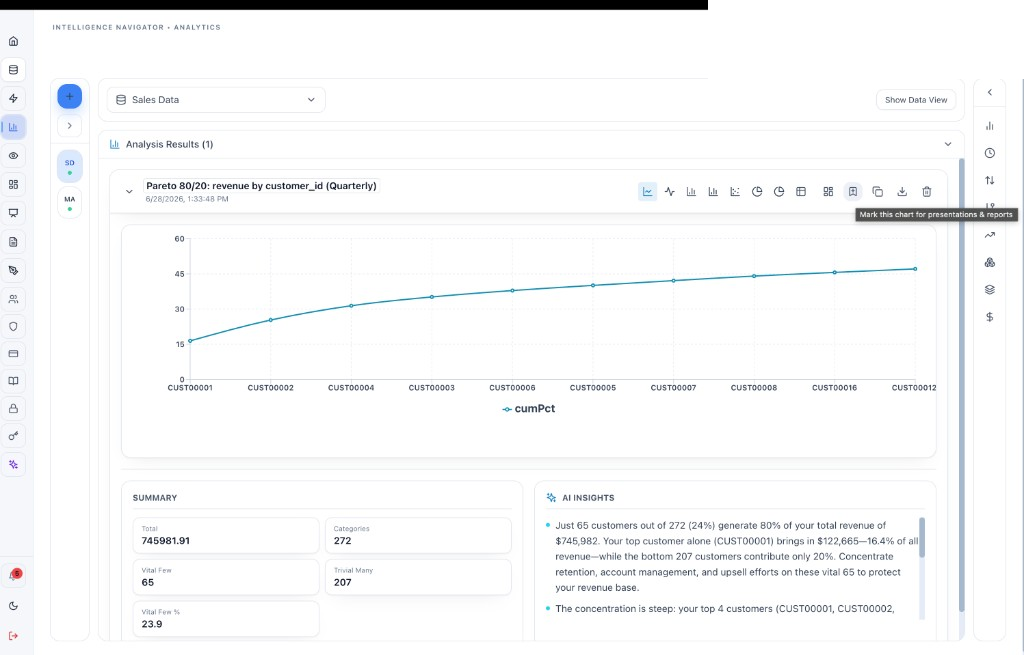The image size is (1024, 655).
Task: Open the presentation screen sidebar icon
Action: coord(13,213)
